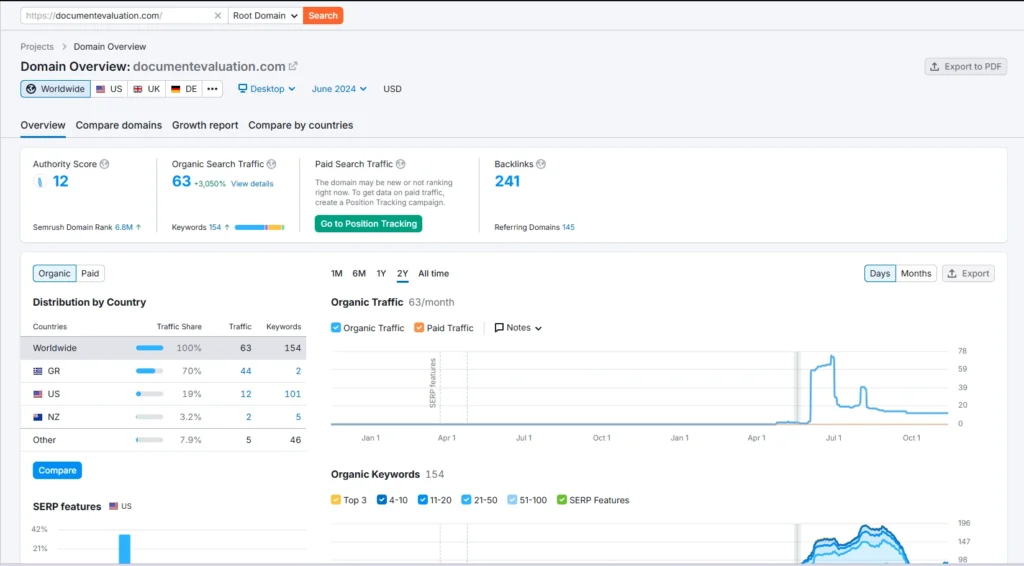The image size is (1024, 566).
Task: Switch to the Overview tab
Action: (42, 125)
